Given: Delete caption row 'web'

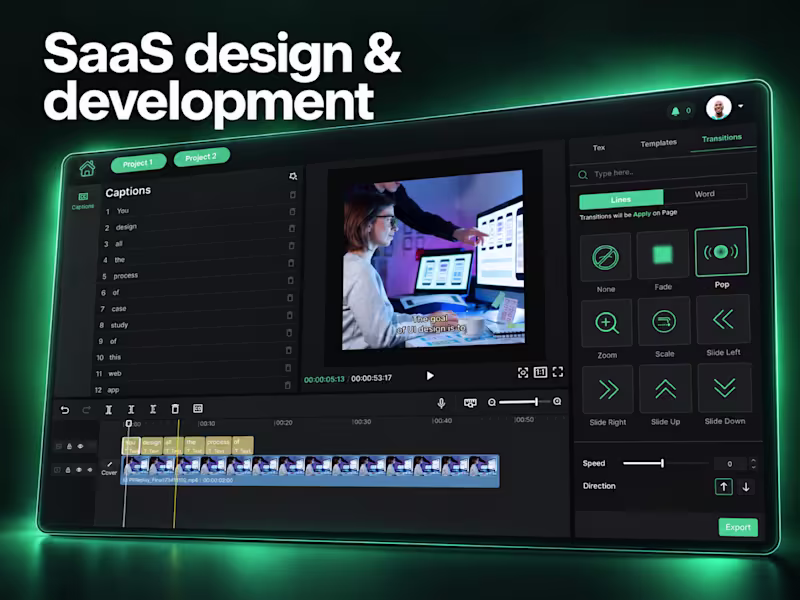Looking at the screenshot, I should pyautogui.click(x=288, y=368).
